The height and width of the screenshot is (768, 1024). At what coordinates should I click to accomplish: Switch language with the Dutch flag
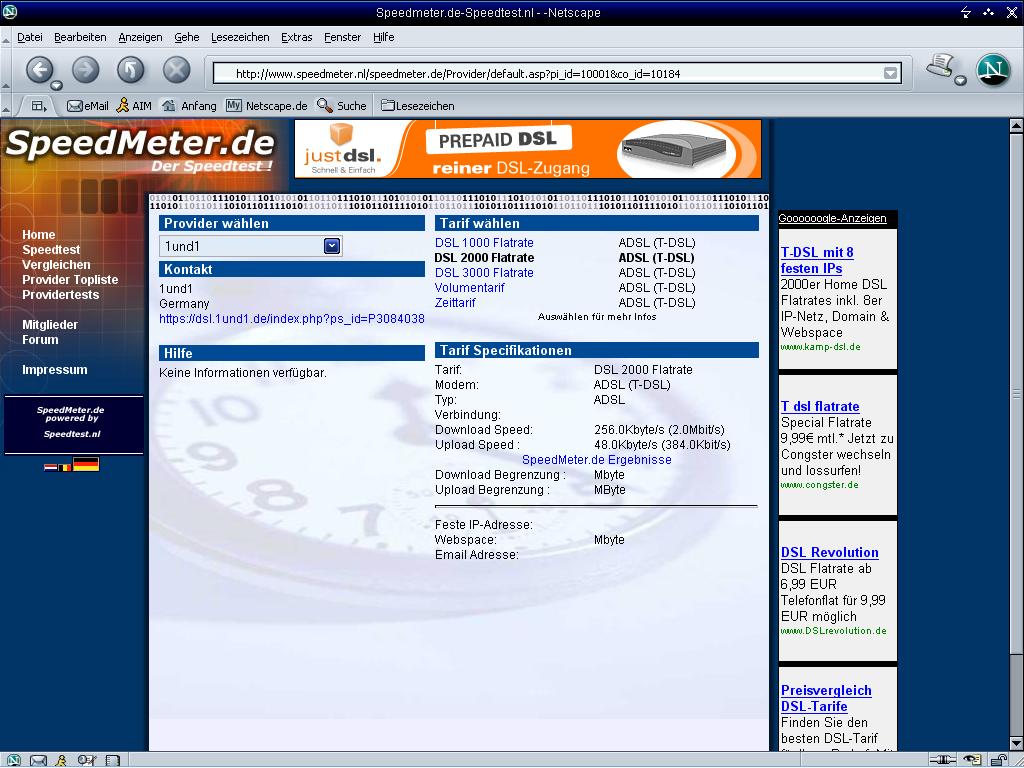[x=50, y=468]
